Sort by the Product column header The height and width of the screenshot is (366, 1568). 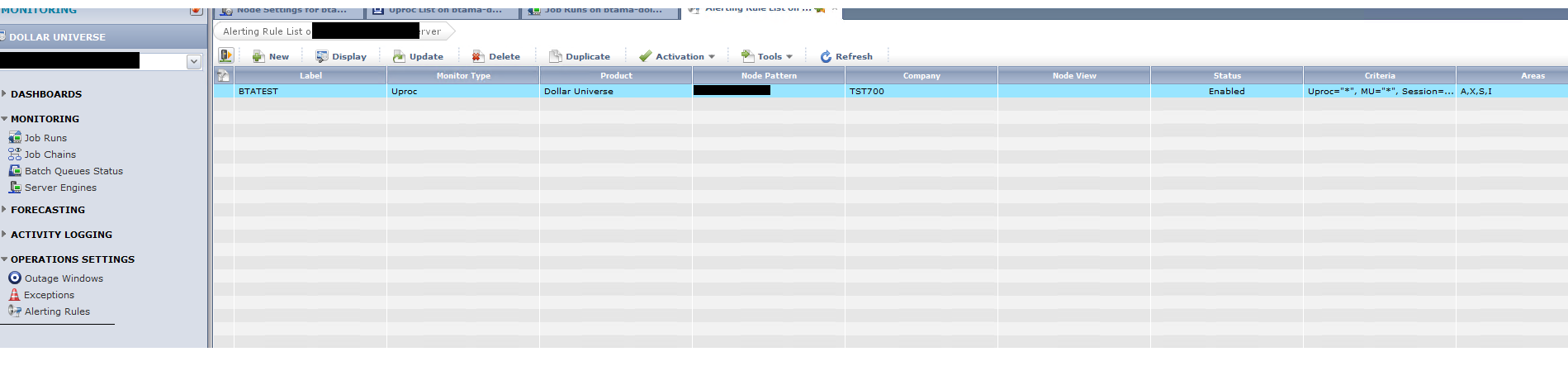(x=616, y=75)
